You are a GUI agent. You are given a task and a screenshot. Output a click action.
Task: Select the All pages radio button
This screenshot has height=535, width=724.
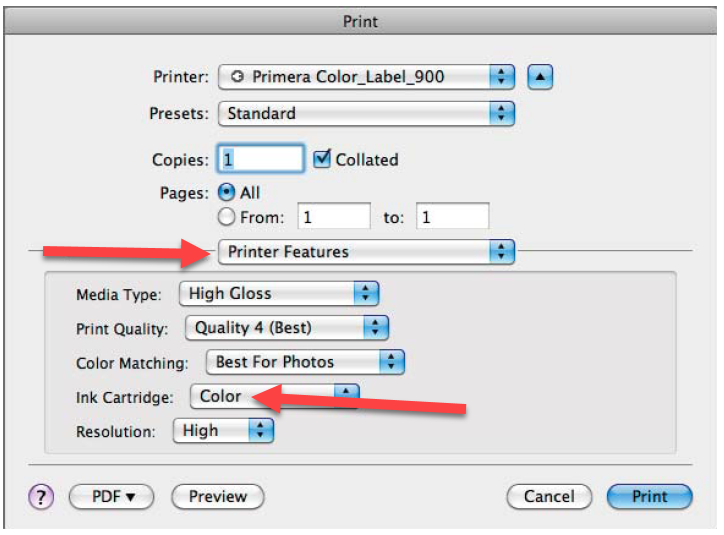coord(226,192)
